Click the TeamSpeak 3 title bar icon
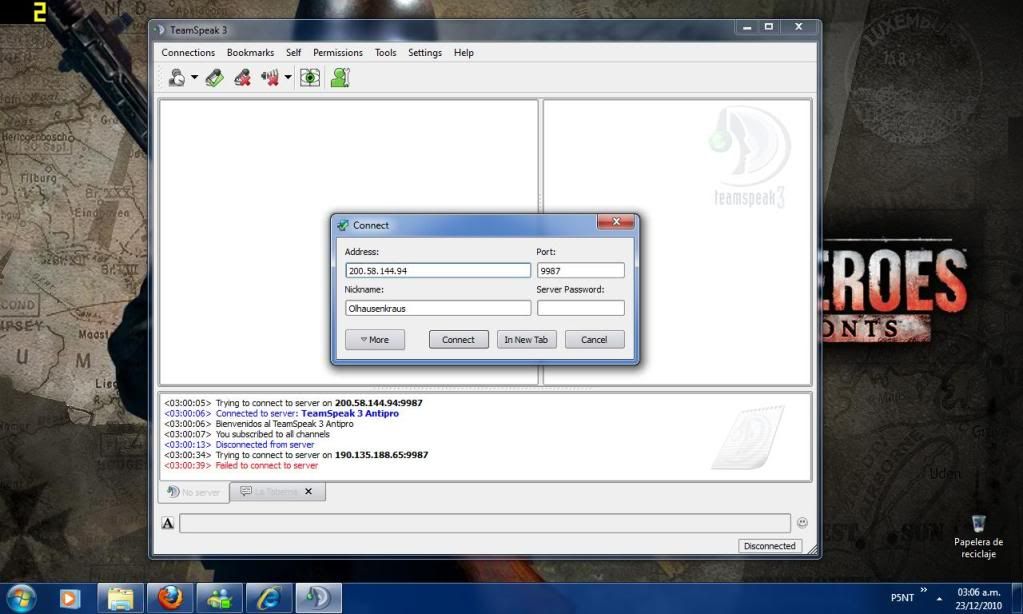Screen dimensions: 1023x614 [x=160, y=30]
